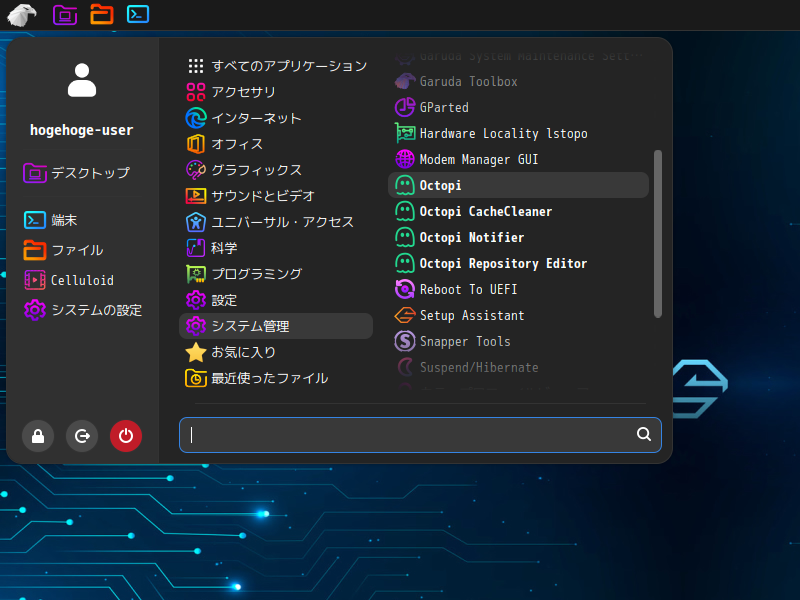The image size is (800, 600).
Task: Select お気に入り category
Action: pyautogui.click(x=276, y=352)
